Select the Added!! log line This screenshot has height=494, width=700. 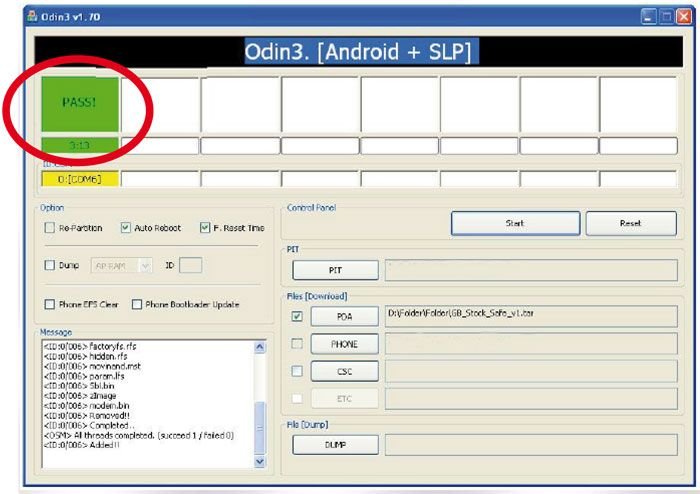pos(82,445)
